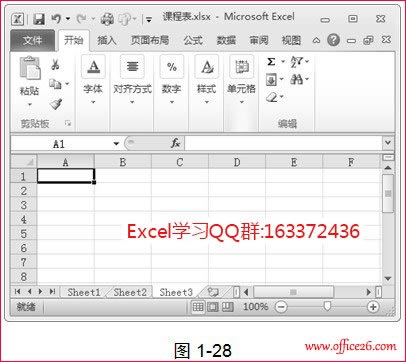Select row 5 header
This screenshot has height=362, width=406.
(24, 233)
